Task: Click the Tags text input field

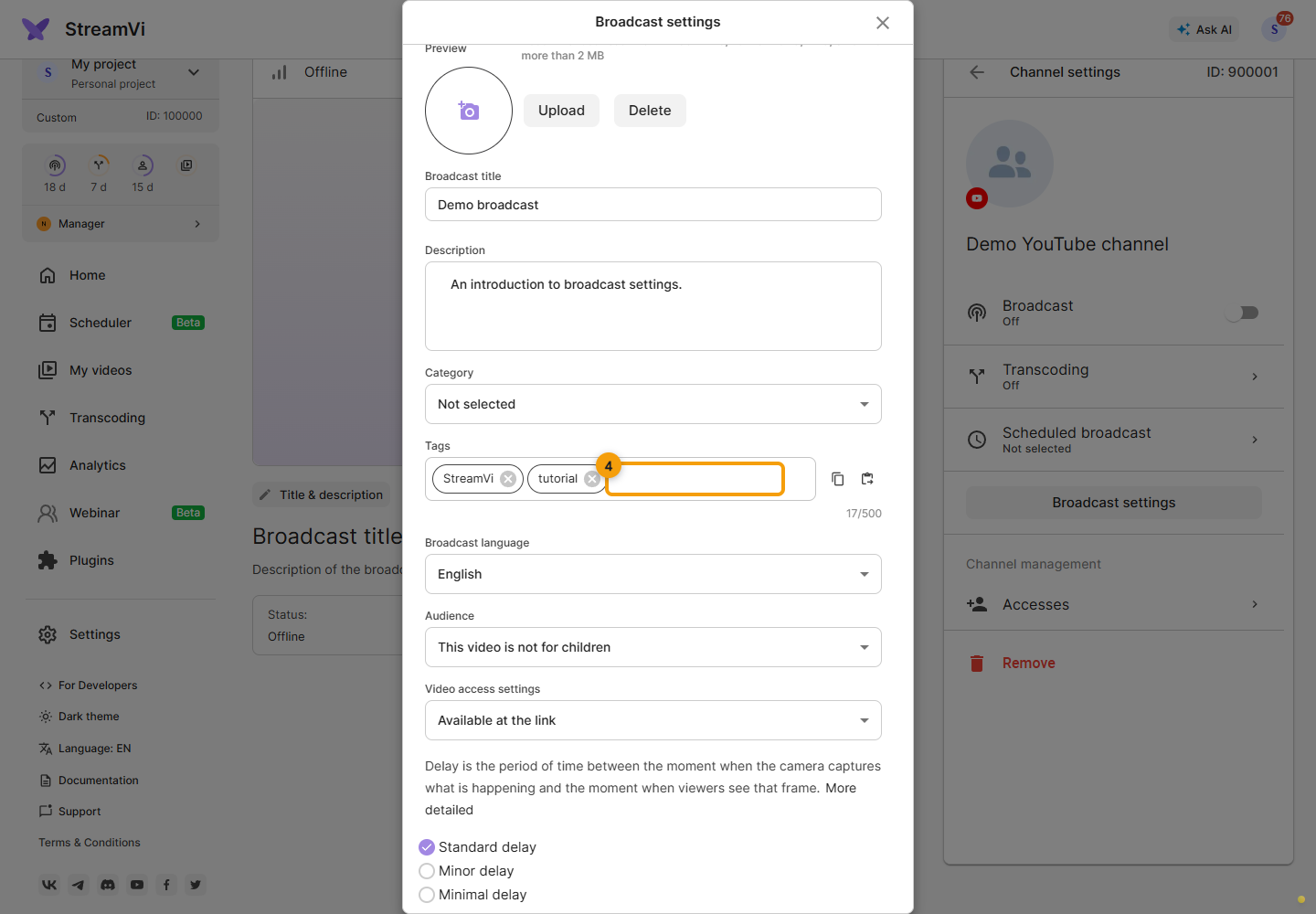Action: (695, 479)
